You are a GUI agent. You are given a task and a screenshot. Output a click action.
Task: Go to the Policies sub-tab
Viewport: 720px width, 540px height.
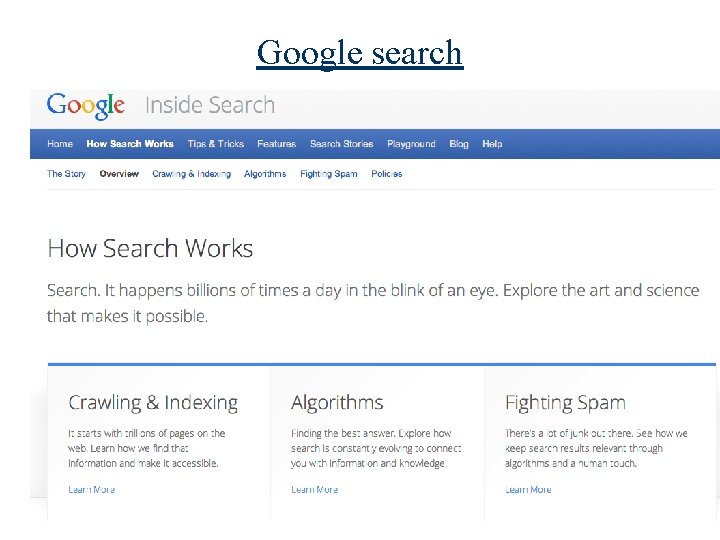pyautogui.click(x=386, y=174)
